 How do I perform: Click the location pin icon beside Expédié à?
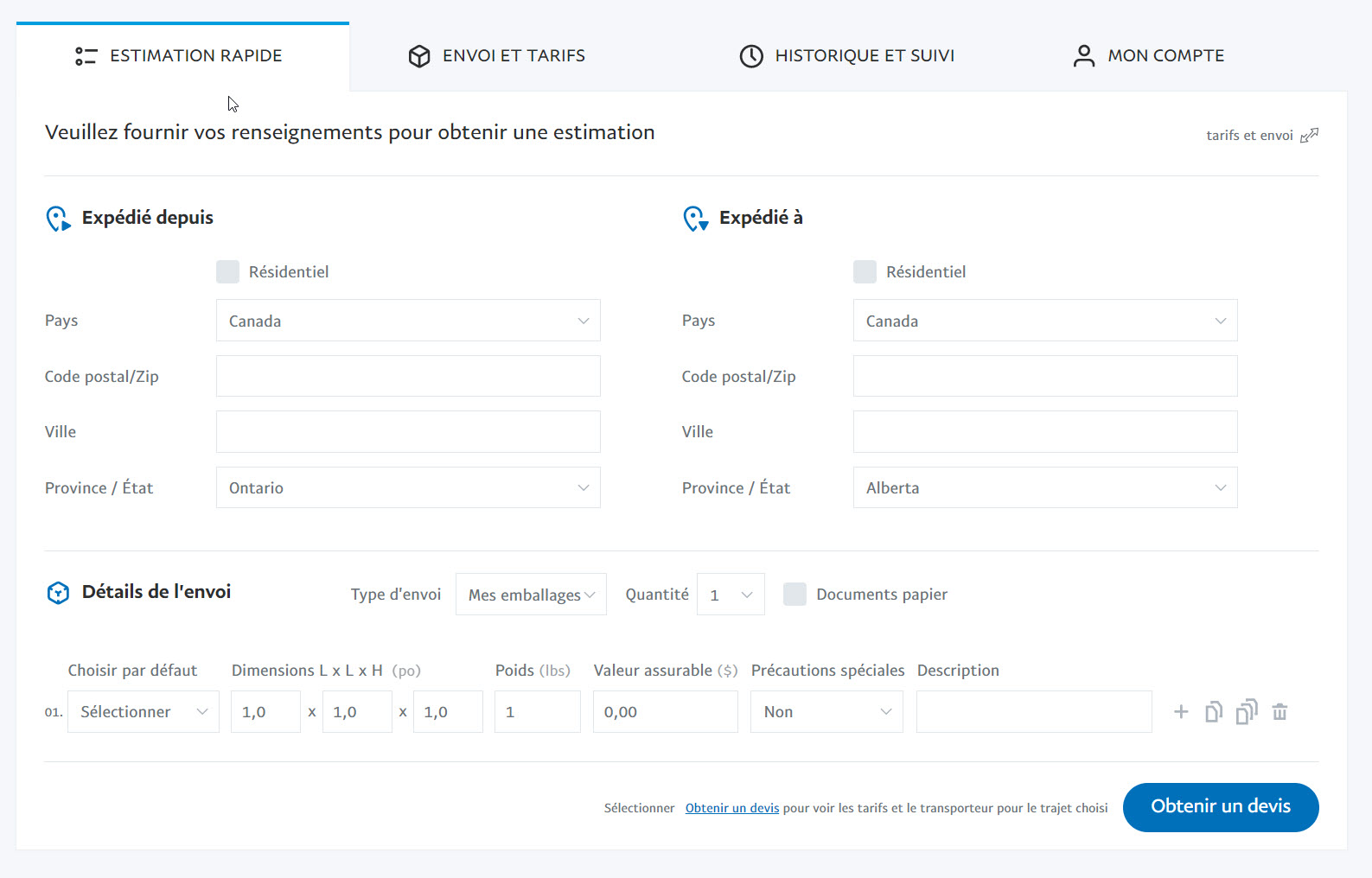pos(695,219)
